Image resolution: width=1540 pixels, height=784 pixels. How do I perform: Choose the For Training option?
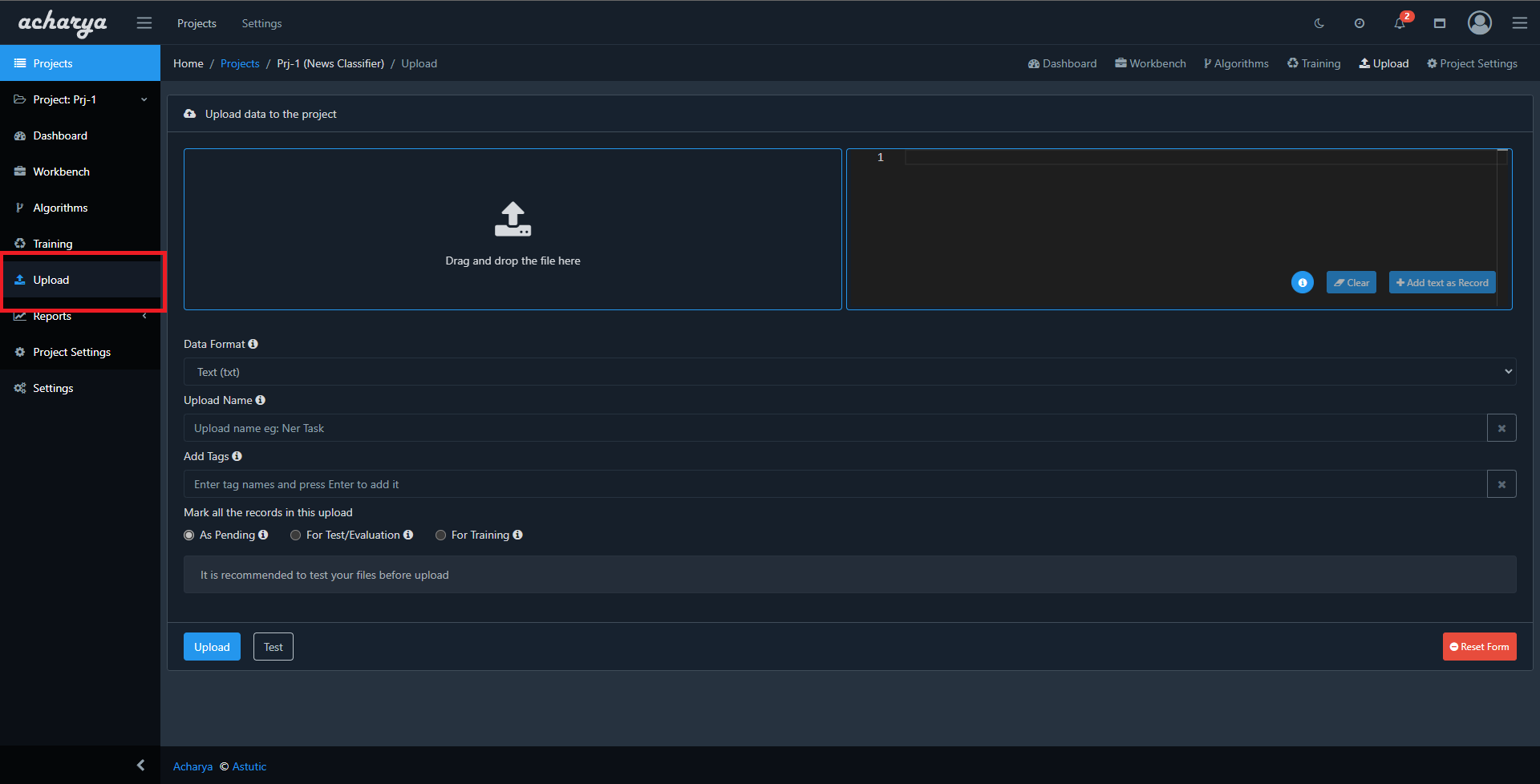pos(440,535)
